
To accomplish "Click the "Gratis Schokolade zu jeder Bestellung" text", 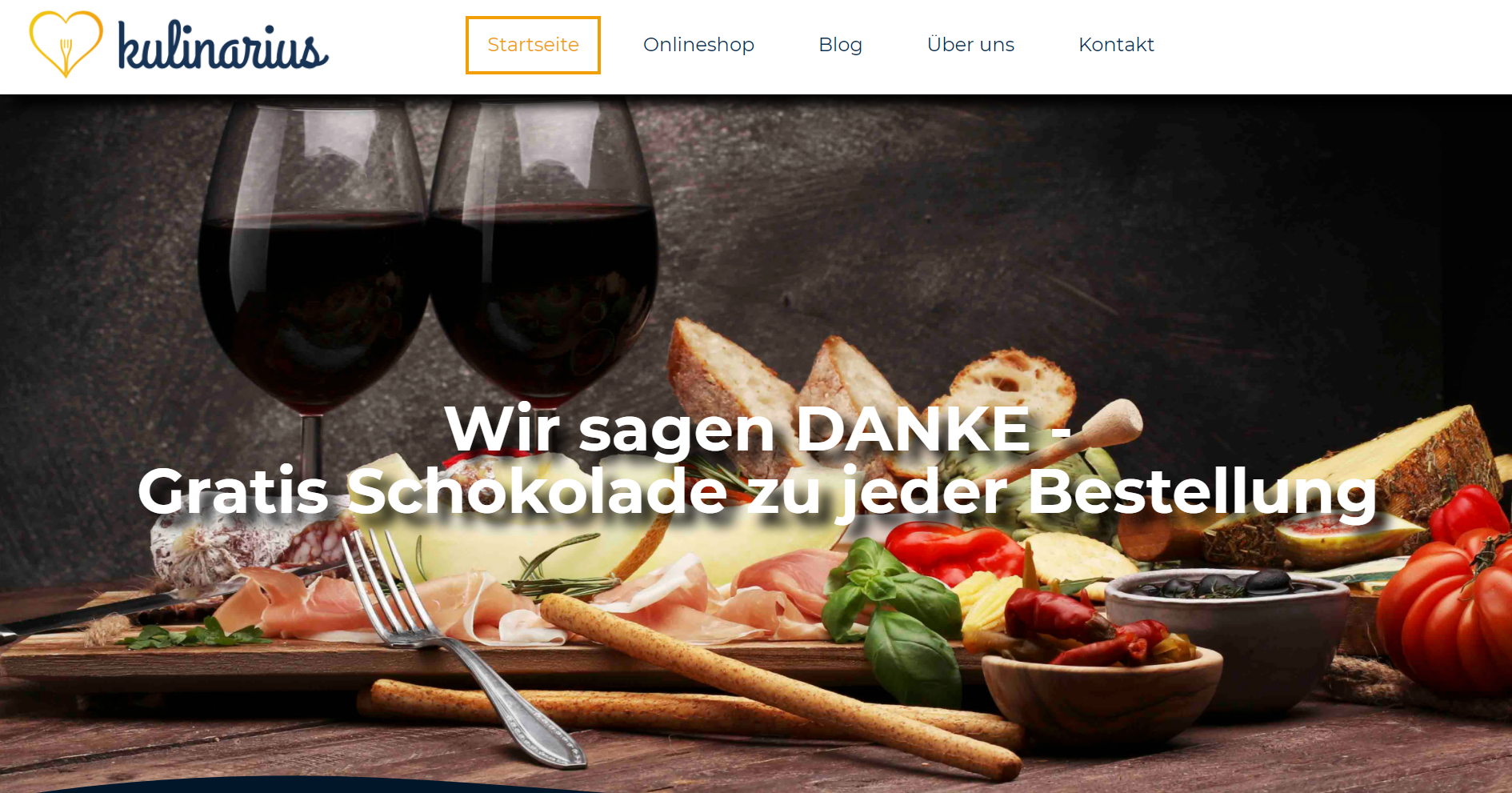I will [757, 492].
